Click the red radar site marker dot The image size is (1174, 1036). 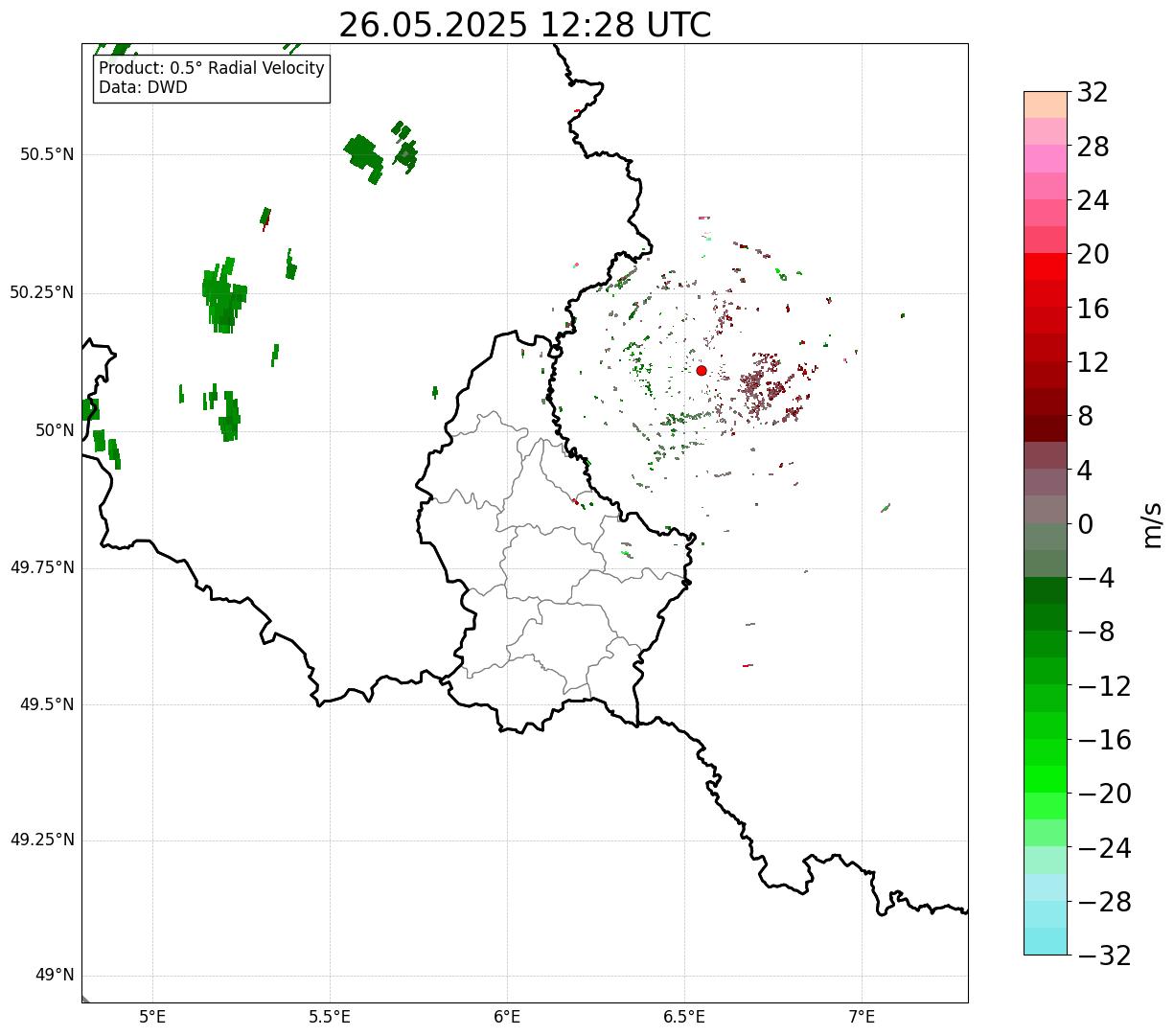[x=701, y=370]
